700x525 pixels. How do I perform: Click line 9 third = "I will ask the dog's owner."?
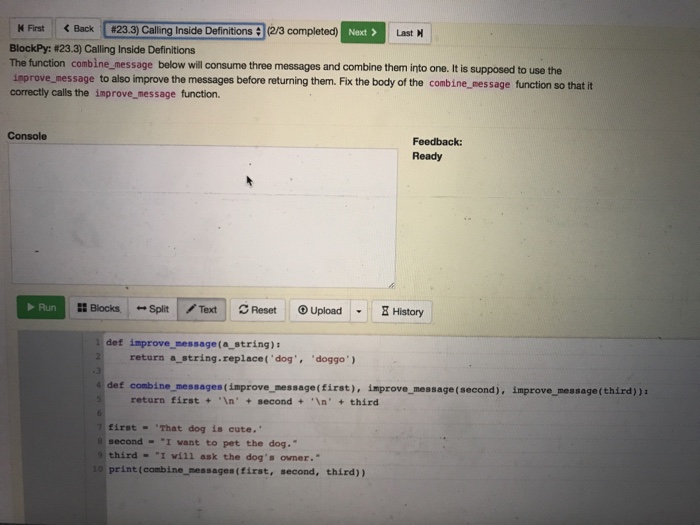point(214,456)
